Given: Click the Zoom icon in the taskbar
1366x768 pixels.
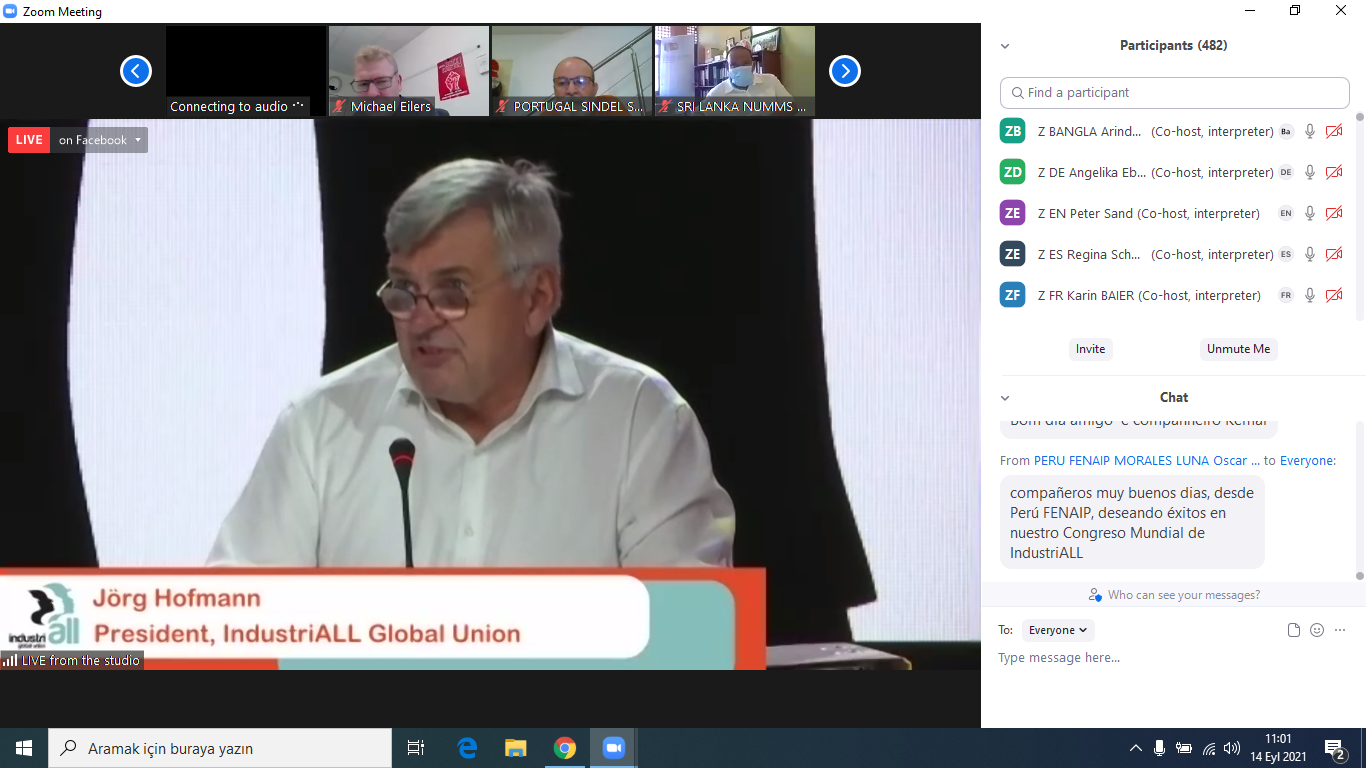Looking at the screenshot, I should 613,748.
